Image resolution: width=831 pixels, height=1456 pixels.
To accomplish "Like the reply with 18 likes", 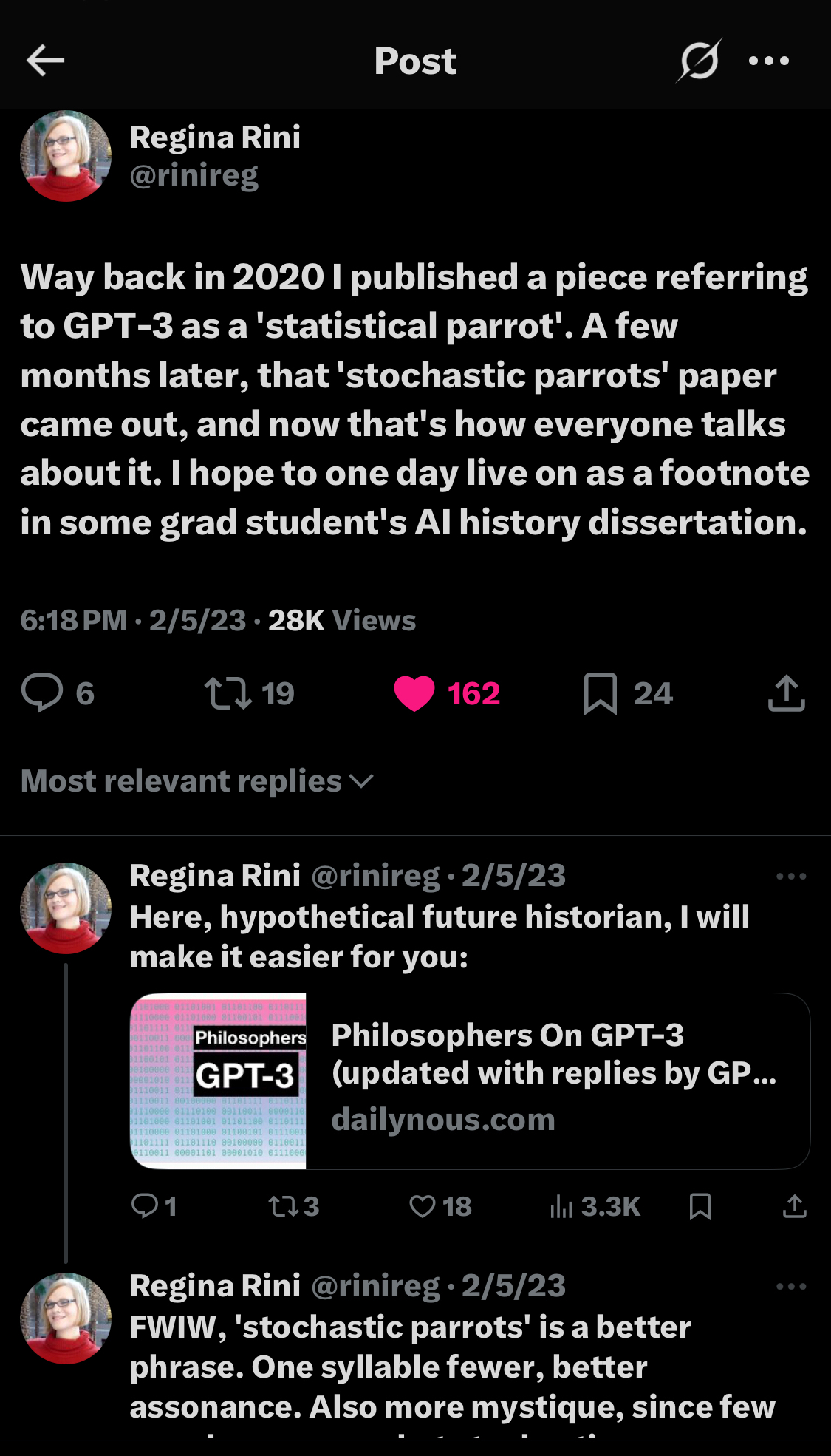I will point(423,1206).
